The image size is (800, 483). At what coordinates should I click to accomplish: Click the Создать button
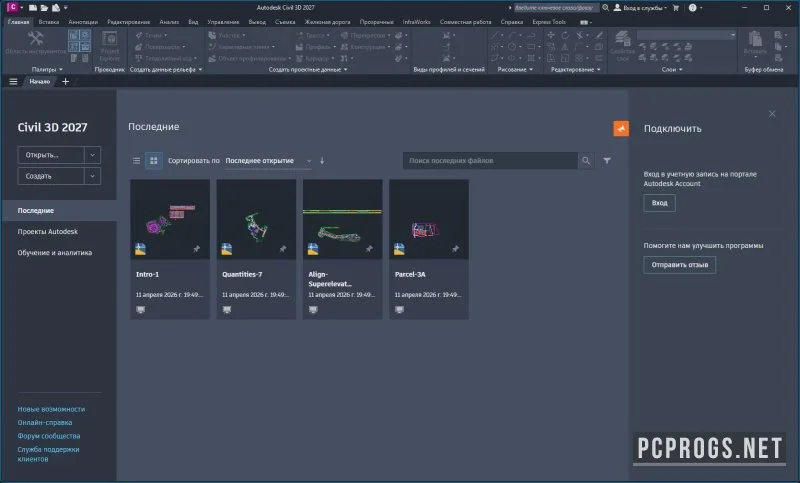pos(51,176)
